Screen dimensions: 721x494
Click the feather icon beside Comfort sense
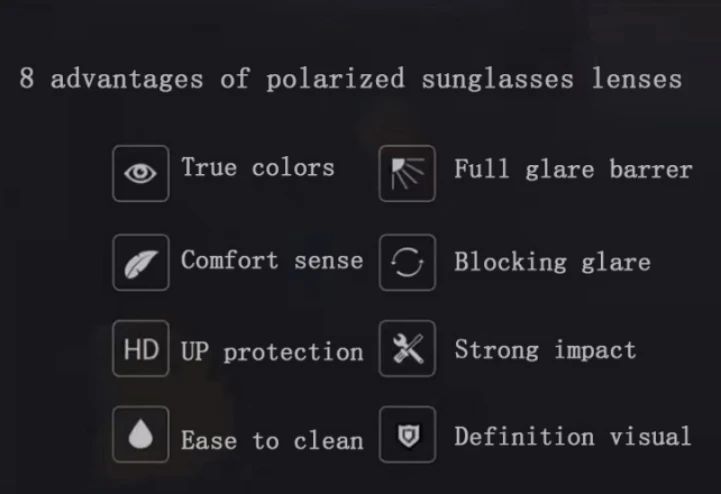(x=140, y=263)
